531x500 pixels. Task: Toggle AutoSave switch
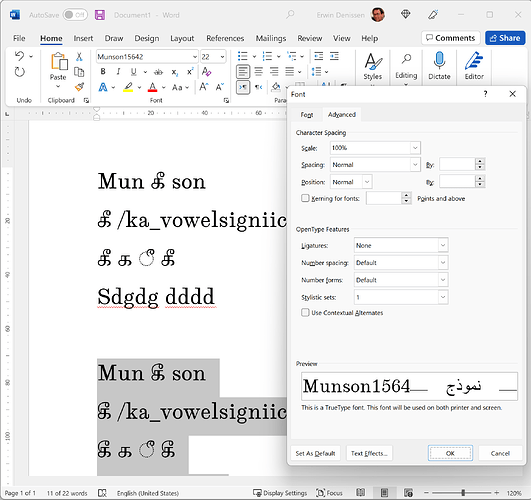(x=75, y=15)
